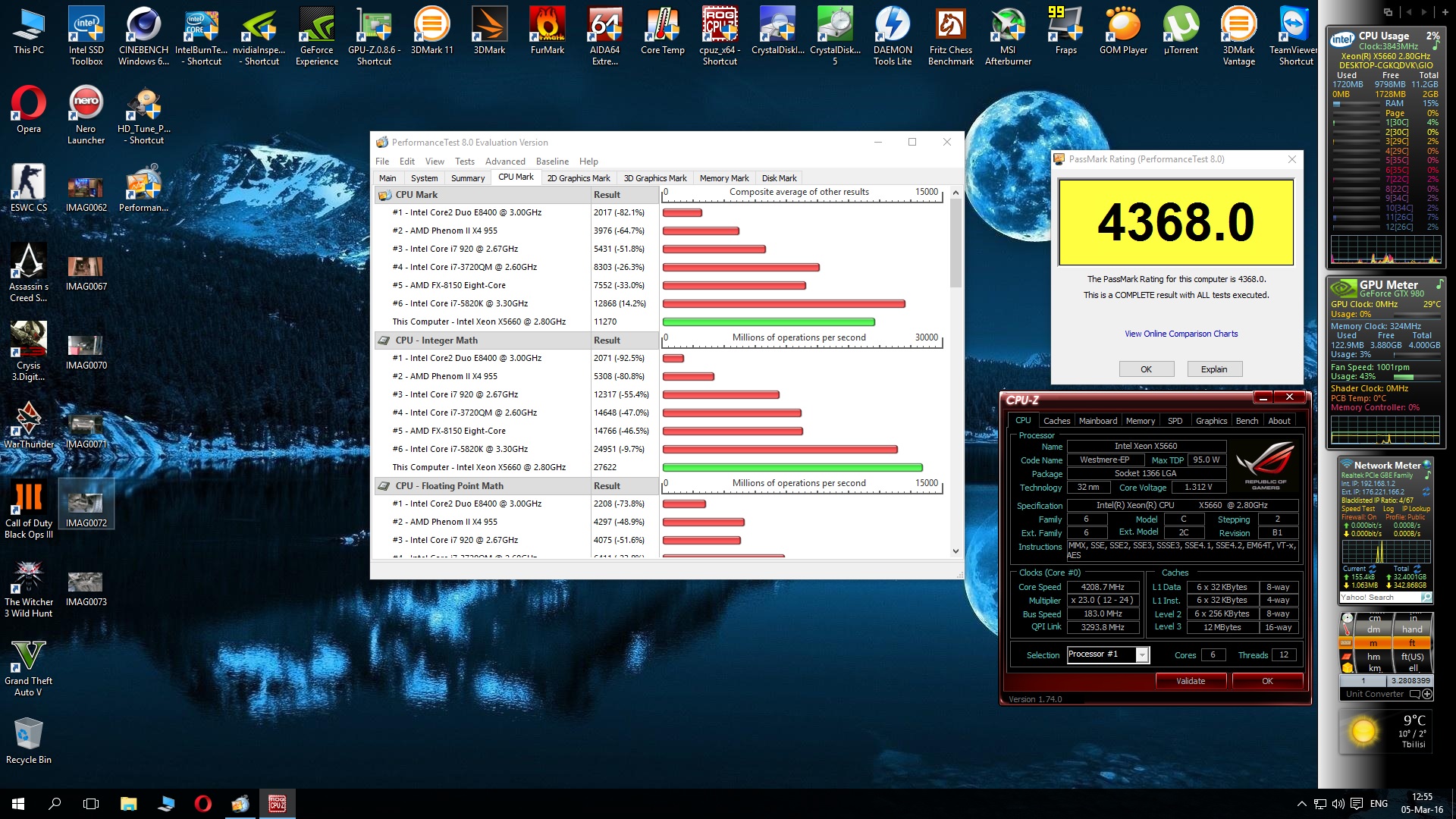The image size is (1456, 819).
Task: Switch to the Bench tab in CPU-Z
Action: [1247, 420]
